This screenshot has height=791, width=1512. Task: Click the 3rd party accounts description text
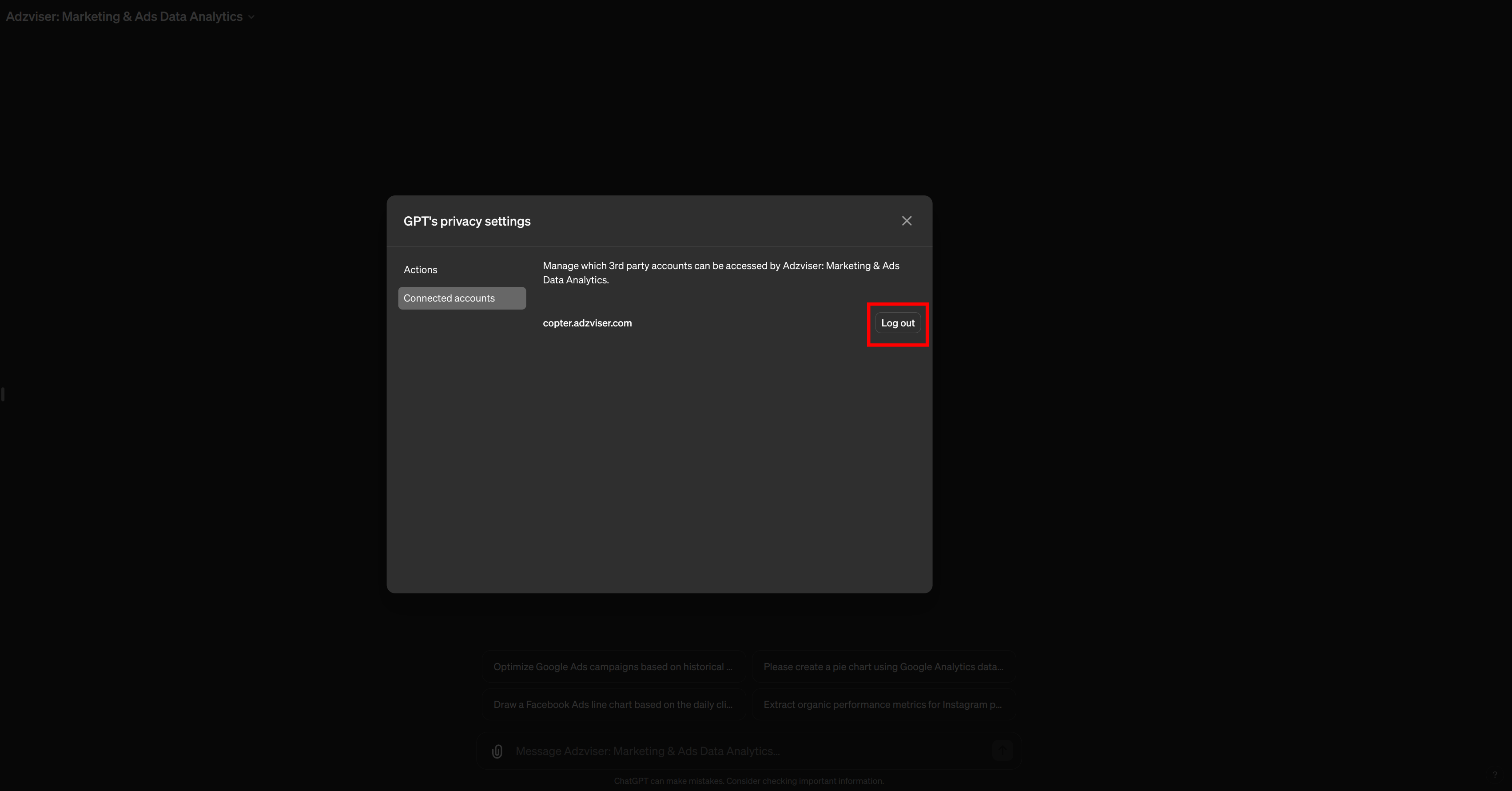pos(720,273)
